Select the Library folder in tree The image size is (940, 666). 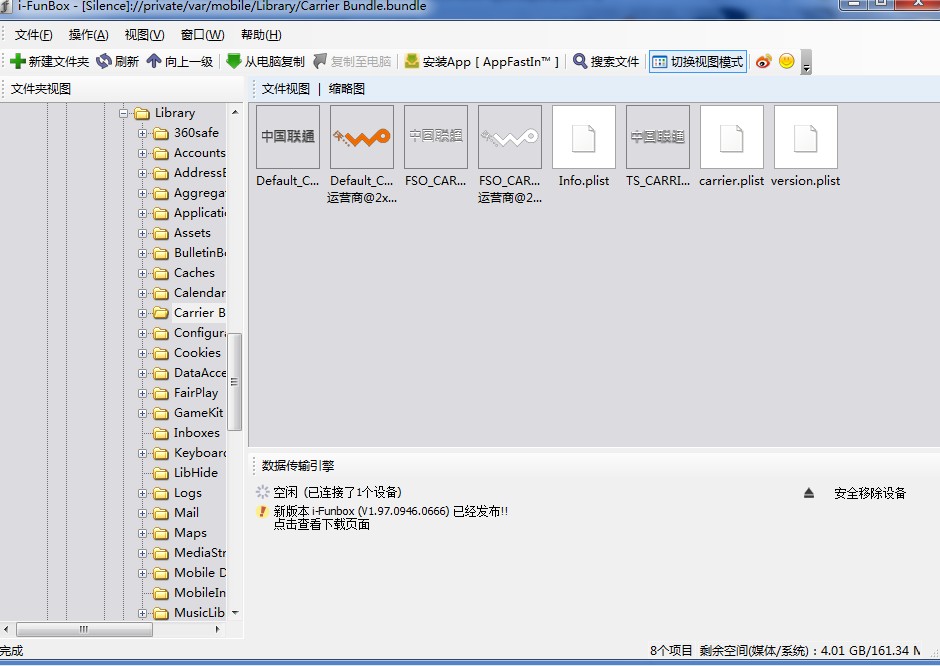174,113
